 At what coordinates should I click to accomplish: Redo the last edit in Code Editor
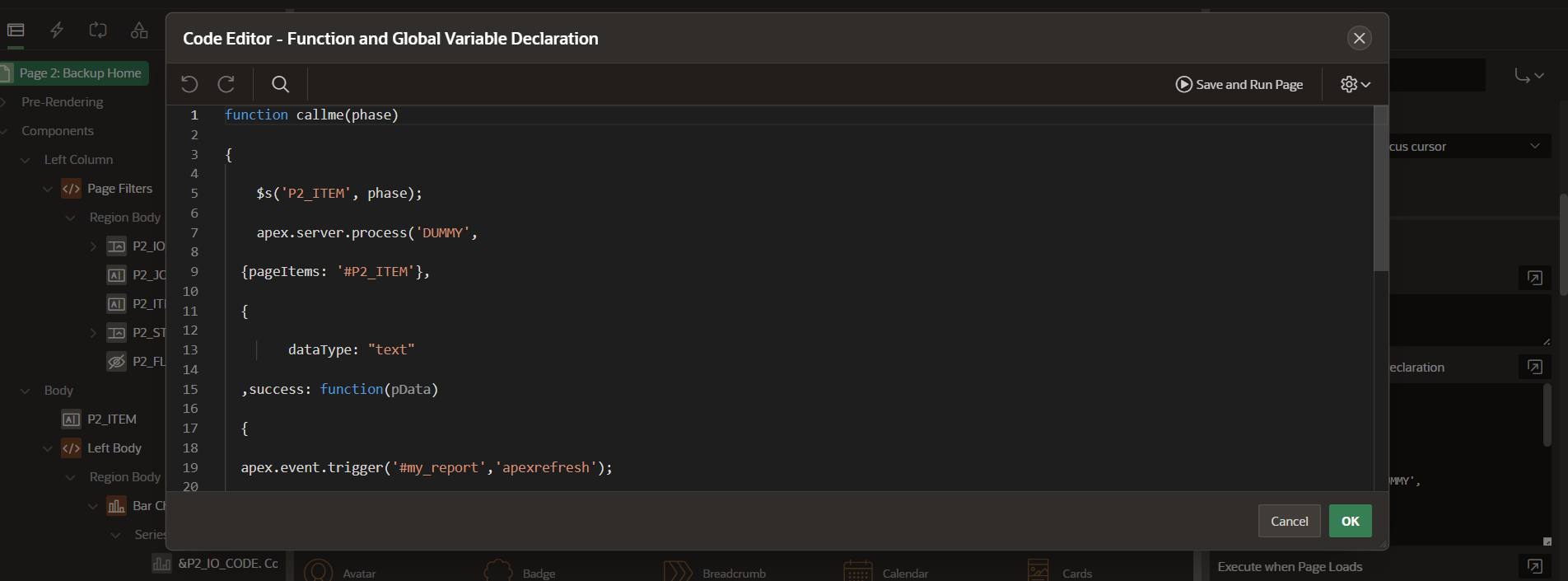click(226, 84)
